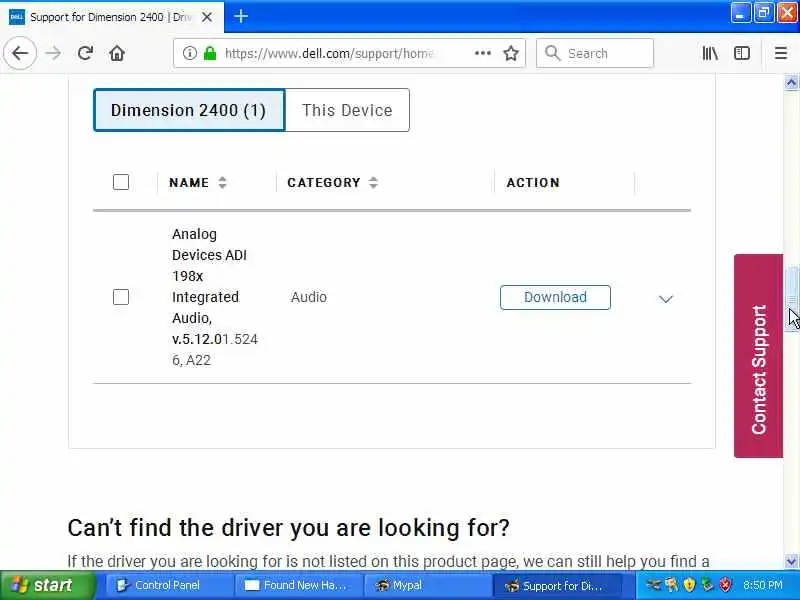Open page actions three-dot menu
The height and width of the screenshot is (600, 800).
point(482,53)
